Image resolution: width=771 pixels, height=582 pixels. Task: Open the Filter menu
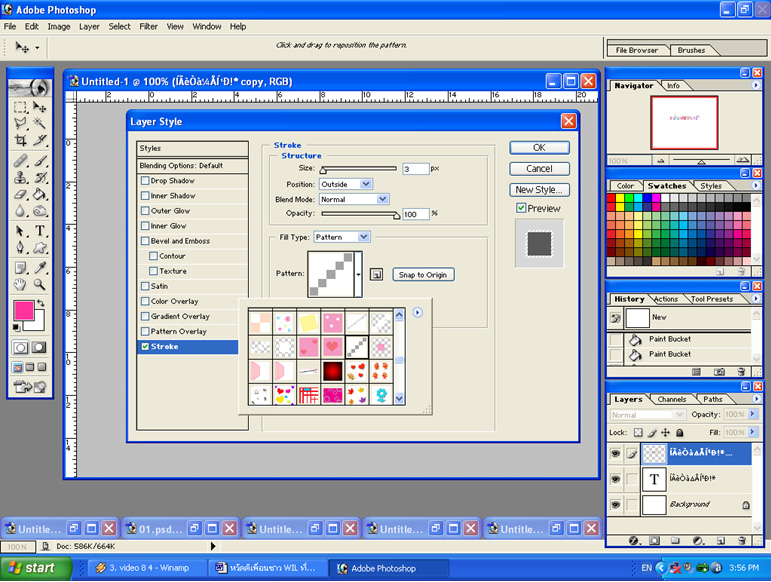pos(148,27)
